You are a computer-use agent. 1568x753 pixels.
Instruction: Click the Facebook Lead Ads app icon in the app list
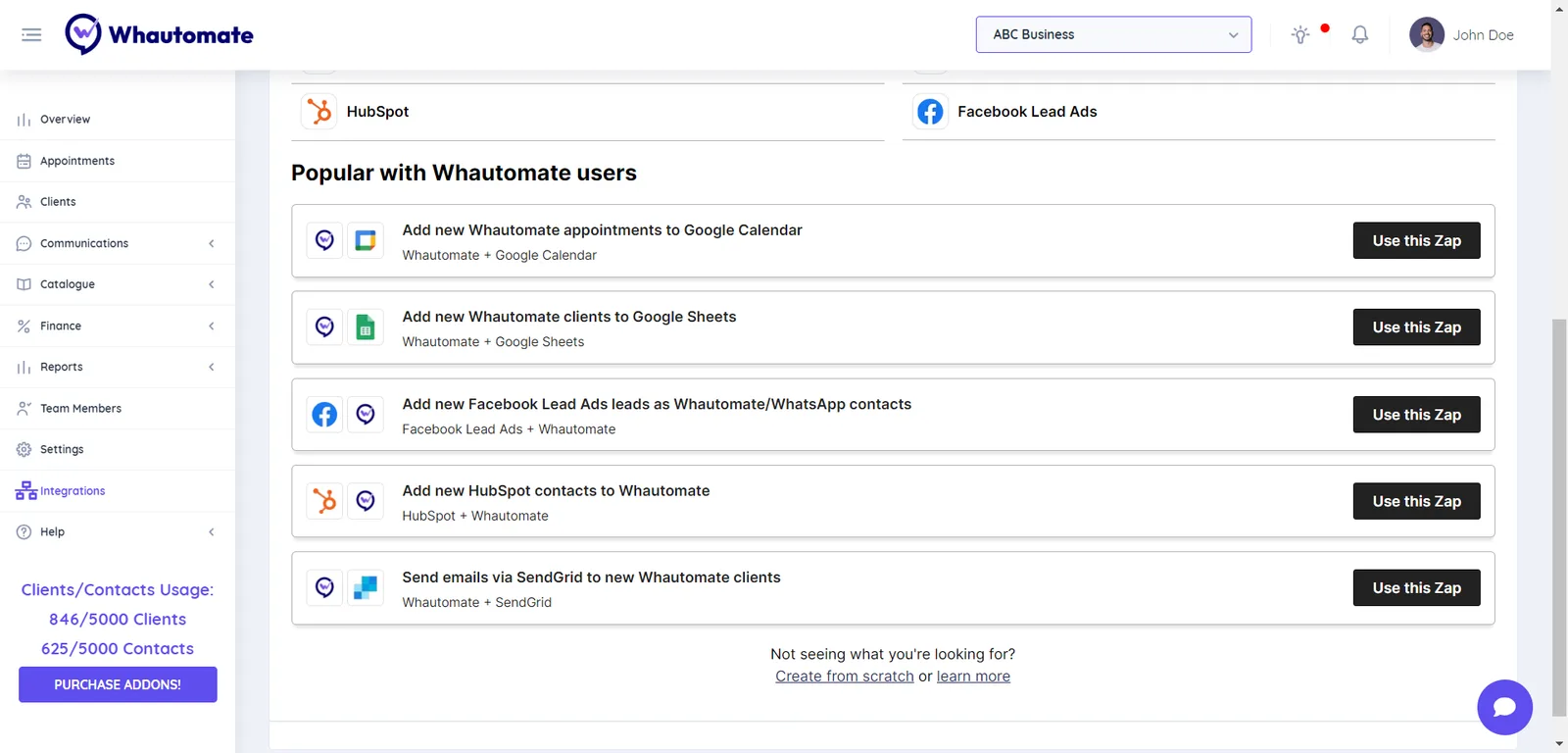tap(930, 112)
